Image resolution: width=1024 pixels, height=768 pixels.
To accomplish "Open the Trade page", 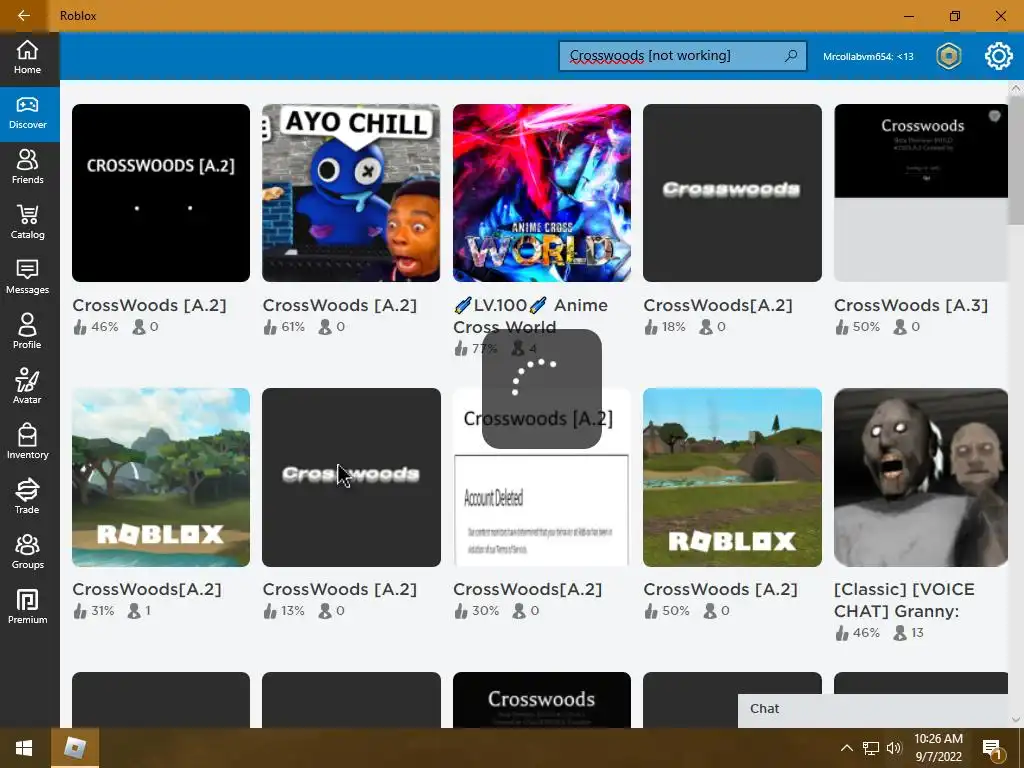I will 27,497.
